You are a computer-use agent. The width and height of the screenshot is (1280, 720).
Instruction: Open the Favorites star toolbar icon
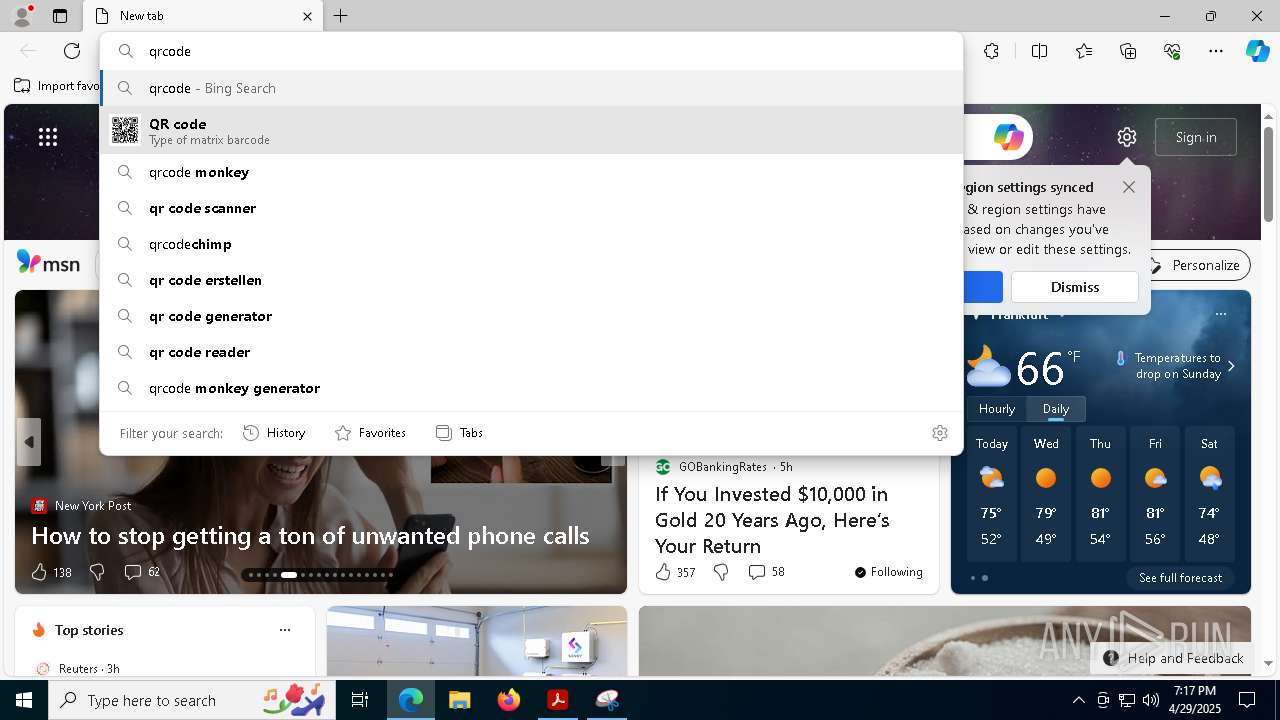(x=1084, y=51)
